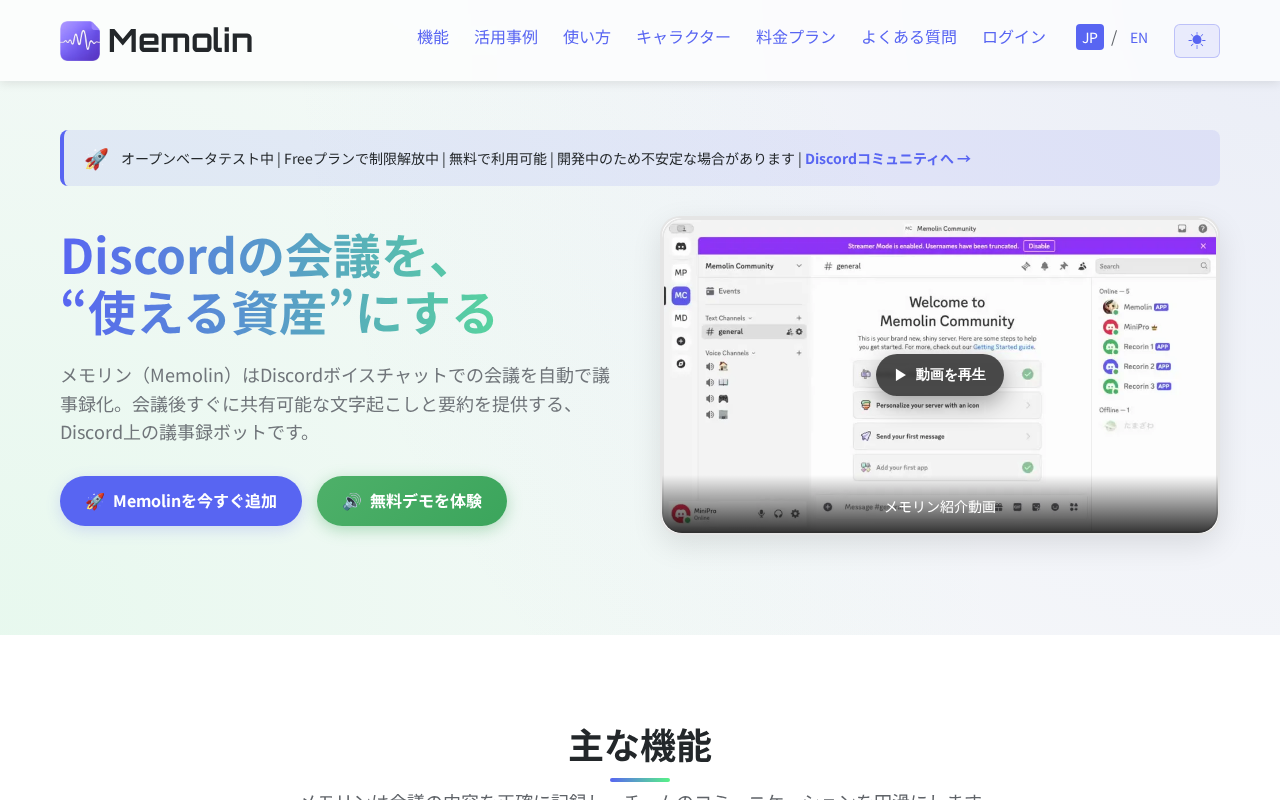
Task: Open the キャラクター menu item
Action: [x=683, y=38]
